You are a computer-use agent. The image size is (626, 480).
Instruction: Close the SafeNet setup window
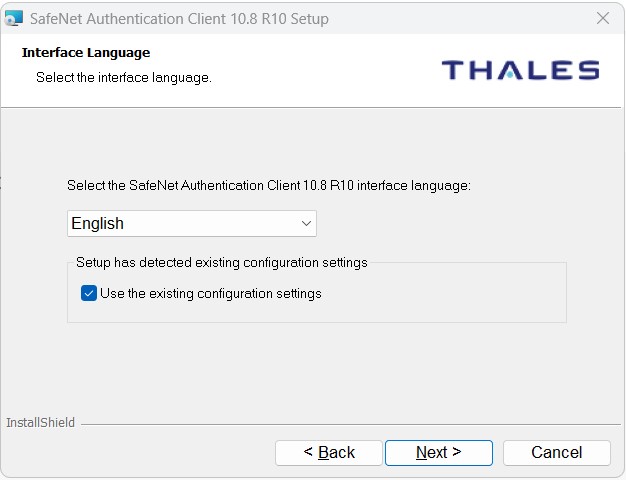tap(603, 18)
